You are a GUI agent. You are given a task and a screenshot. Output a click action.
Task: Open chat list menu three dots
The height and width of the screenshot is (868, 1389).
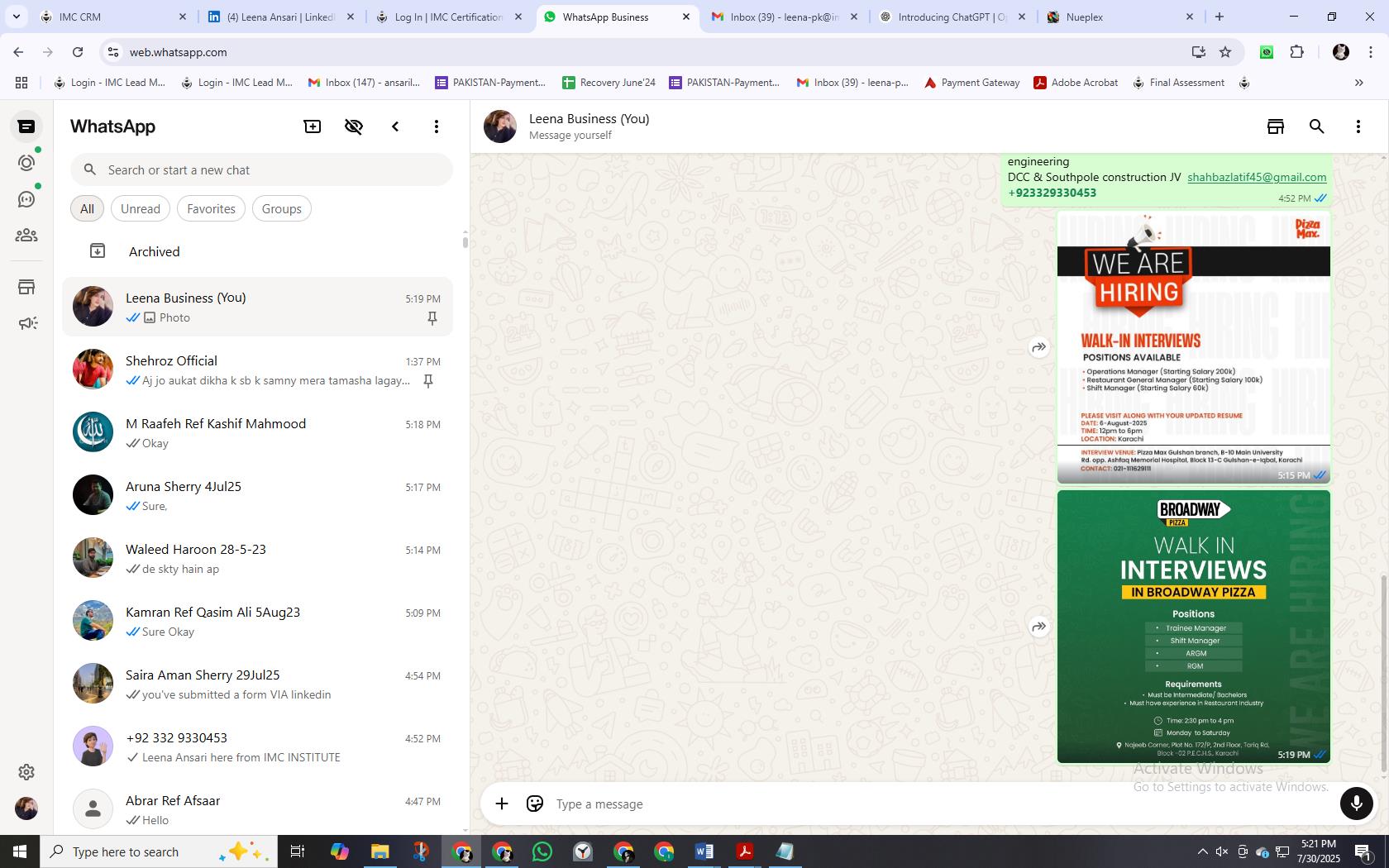(437, 126)
